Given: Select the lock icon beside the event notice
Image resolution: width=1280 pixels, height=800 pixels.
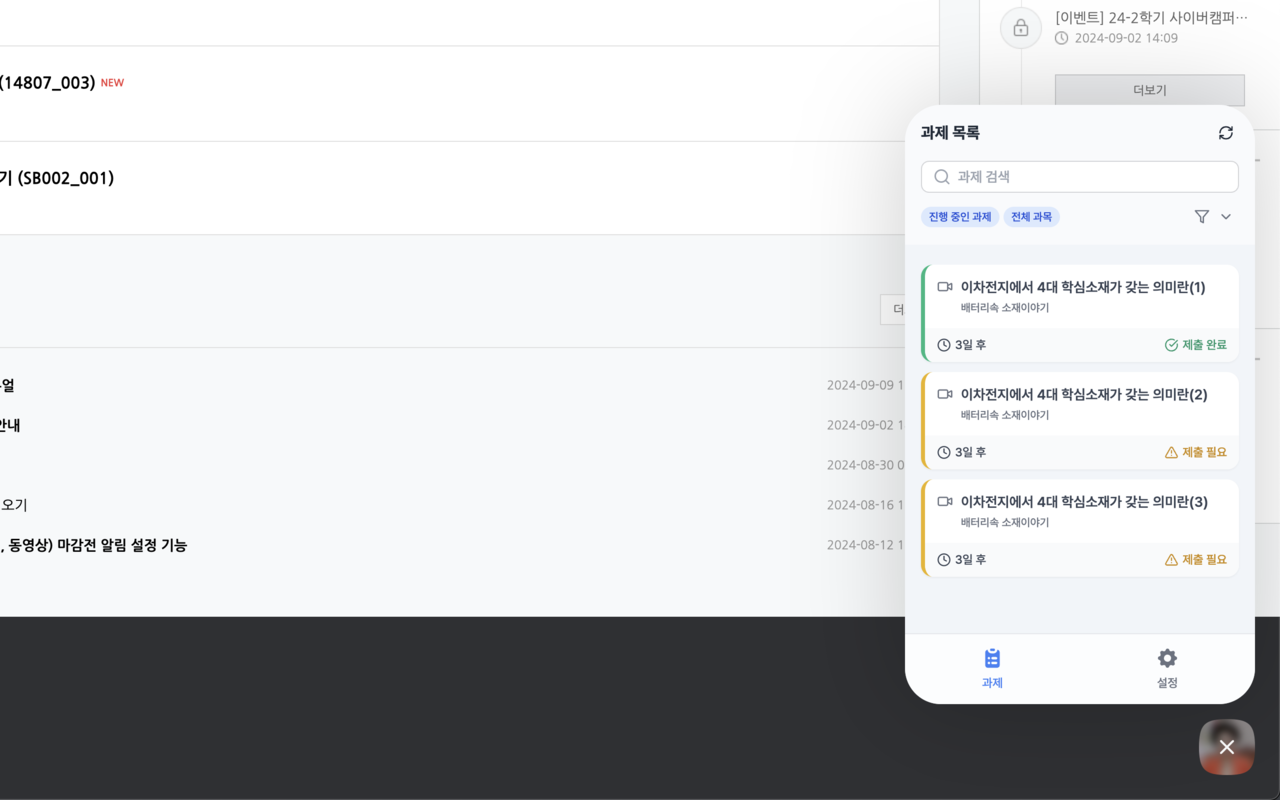Looking at the screenshot, I should pos(1020,28).
